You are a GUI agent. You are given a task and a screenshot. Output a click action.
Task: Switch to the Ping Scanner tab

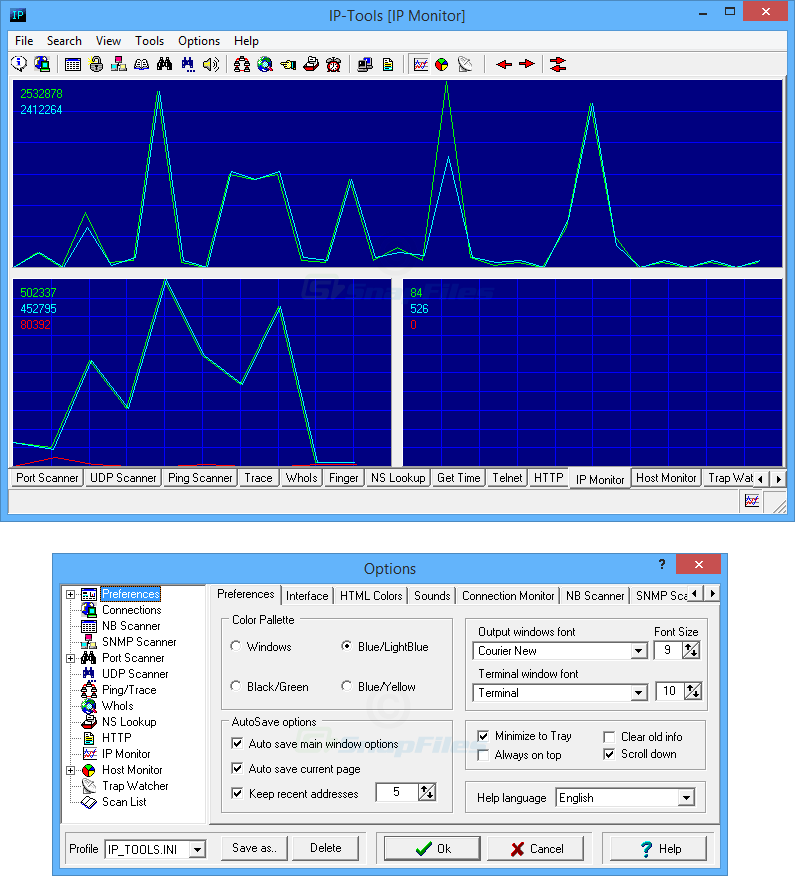click(x=200, y=478)
